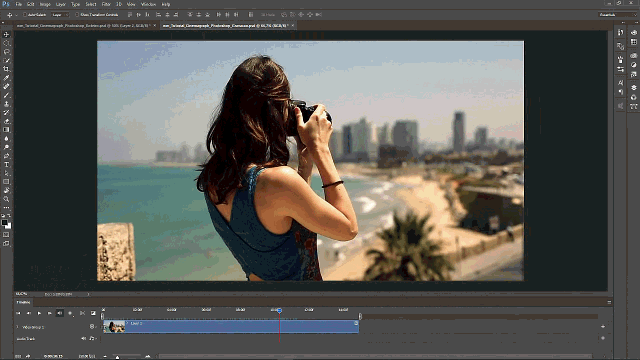The image size is (640, 360).
Task: Click the transition icon in timeline controls
Action: (x=93, y=313)
